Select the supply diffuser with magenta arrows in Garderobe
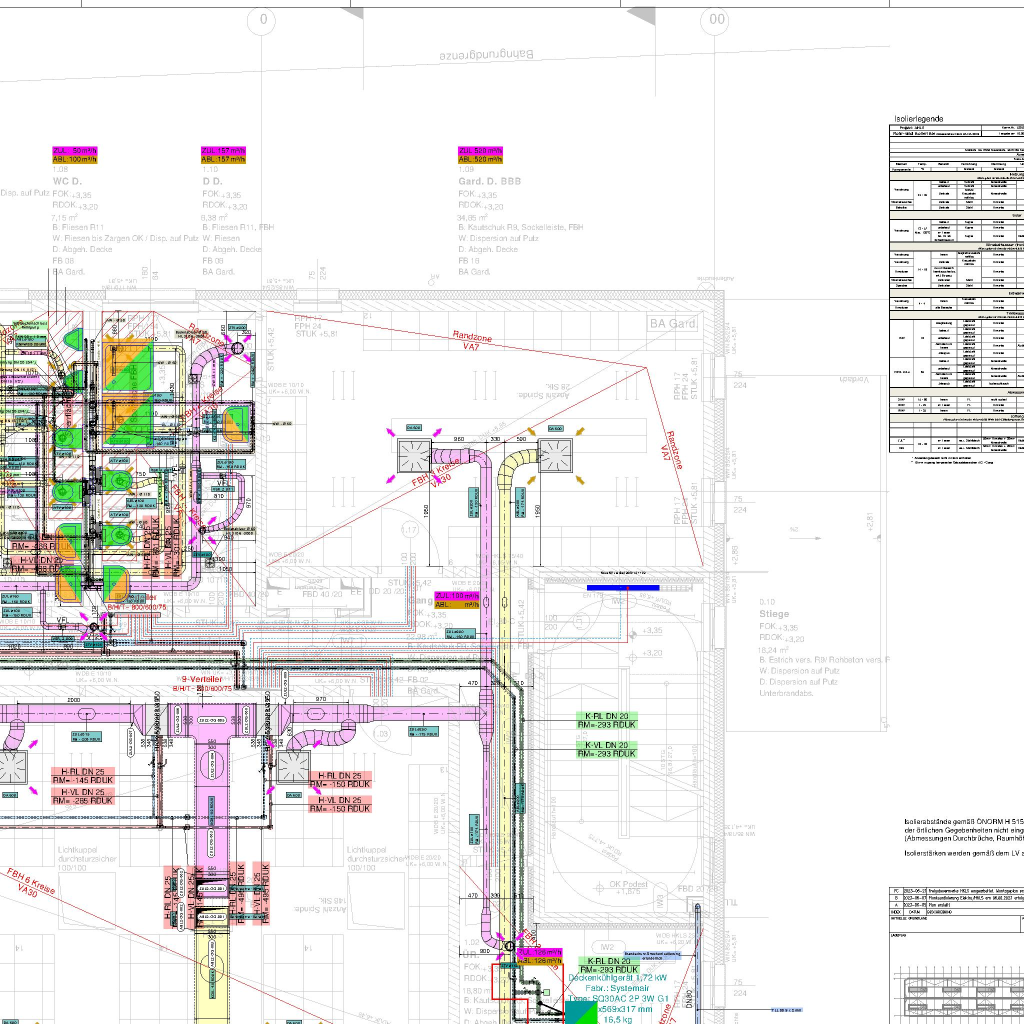The height and width of the screenshot is (1024, 1024). click(411, 455)
